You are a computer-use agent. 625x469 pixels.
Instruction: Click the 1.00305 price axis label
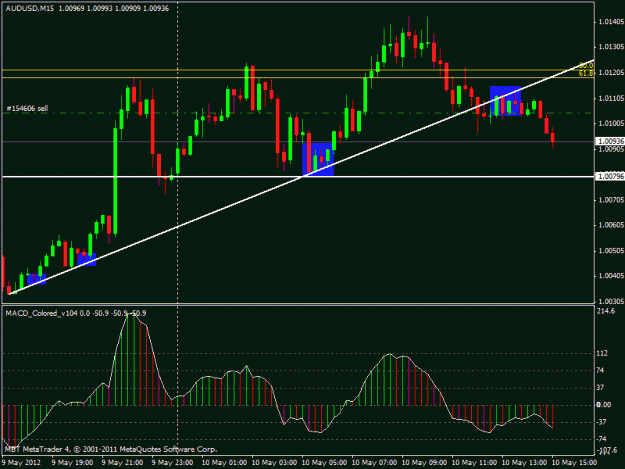tap(611, 302)
